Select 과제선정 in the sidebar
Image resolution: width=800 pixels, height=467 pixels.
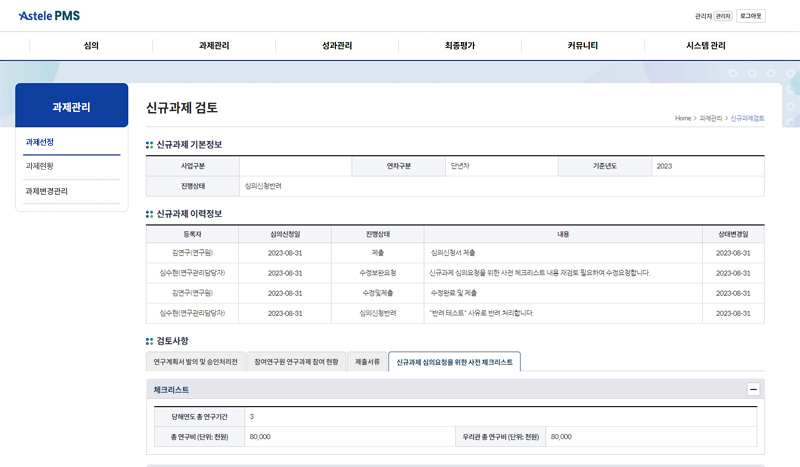[x=40, y=142]
